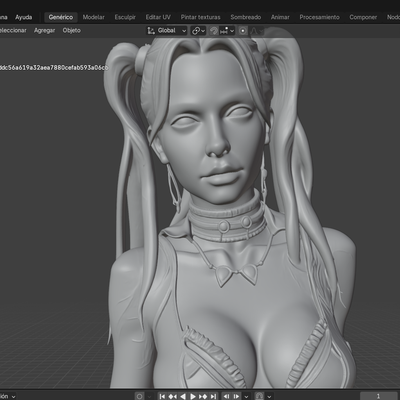Open the Agregar menu
The width and height of the screenshot is (400, 400).
[44, 30]
